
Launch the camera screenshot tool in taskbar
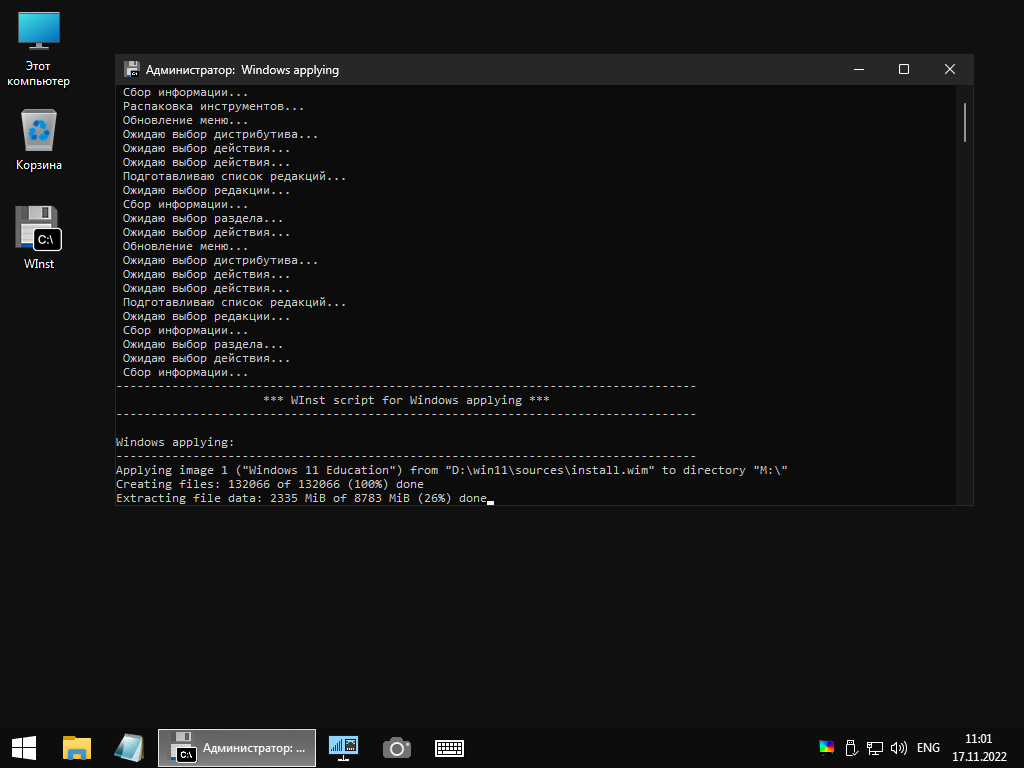[x=396, y=748]
